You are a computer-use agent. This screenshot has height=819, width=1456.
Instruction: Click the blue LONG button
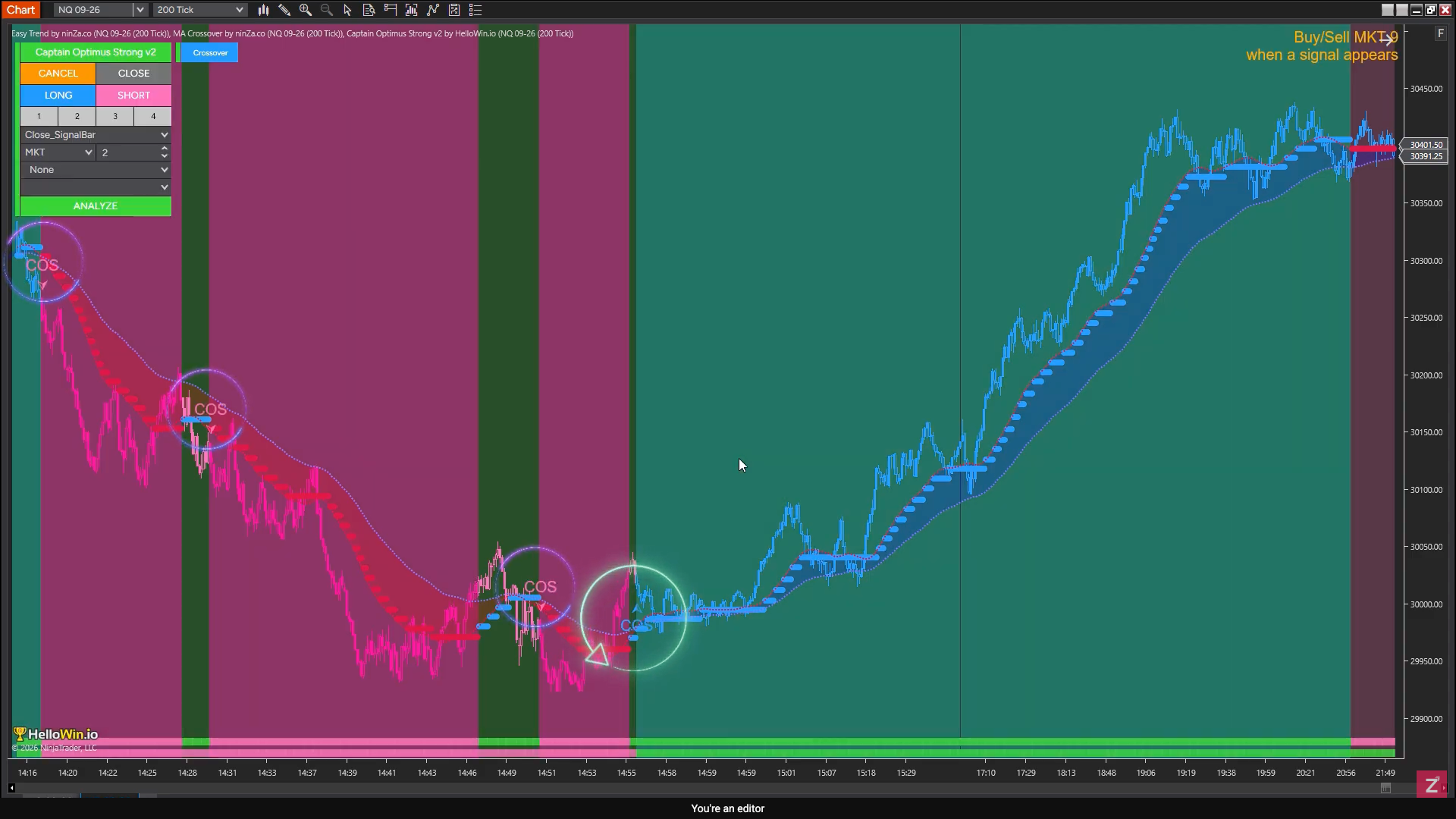(58, 96)
